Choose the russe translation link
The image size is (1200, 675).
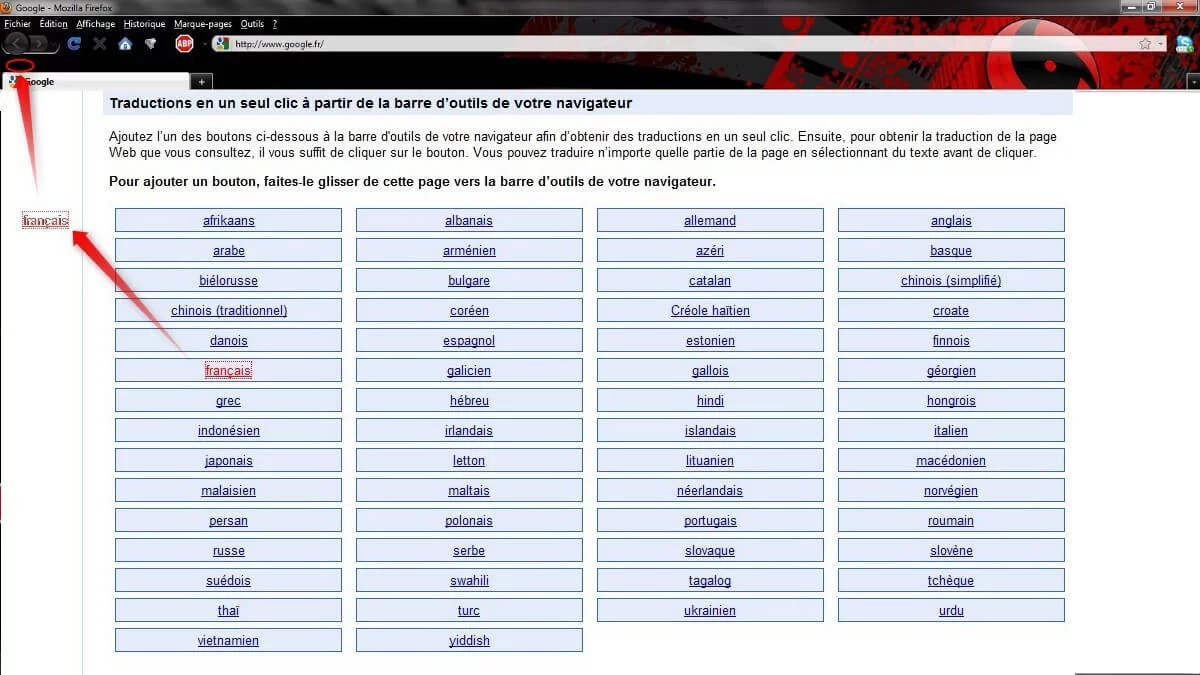pyautogui.click(x=229, y=551)
